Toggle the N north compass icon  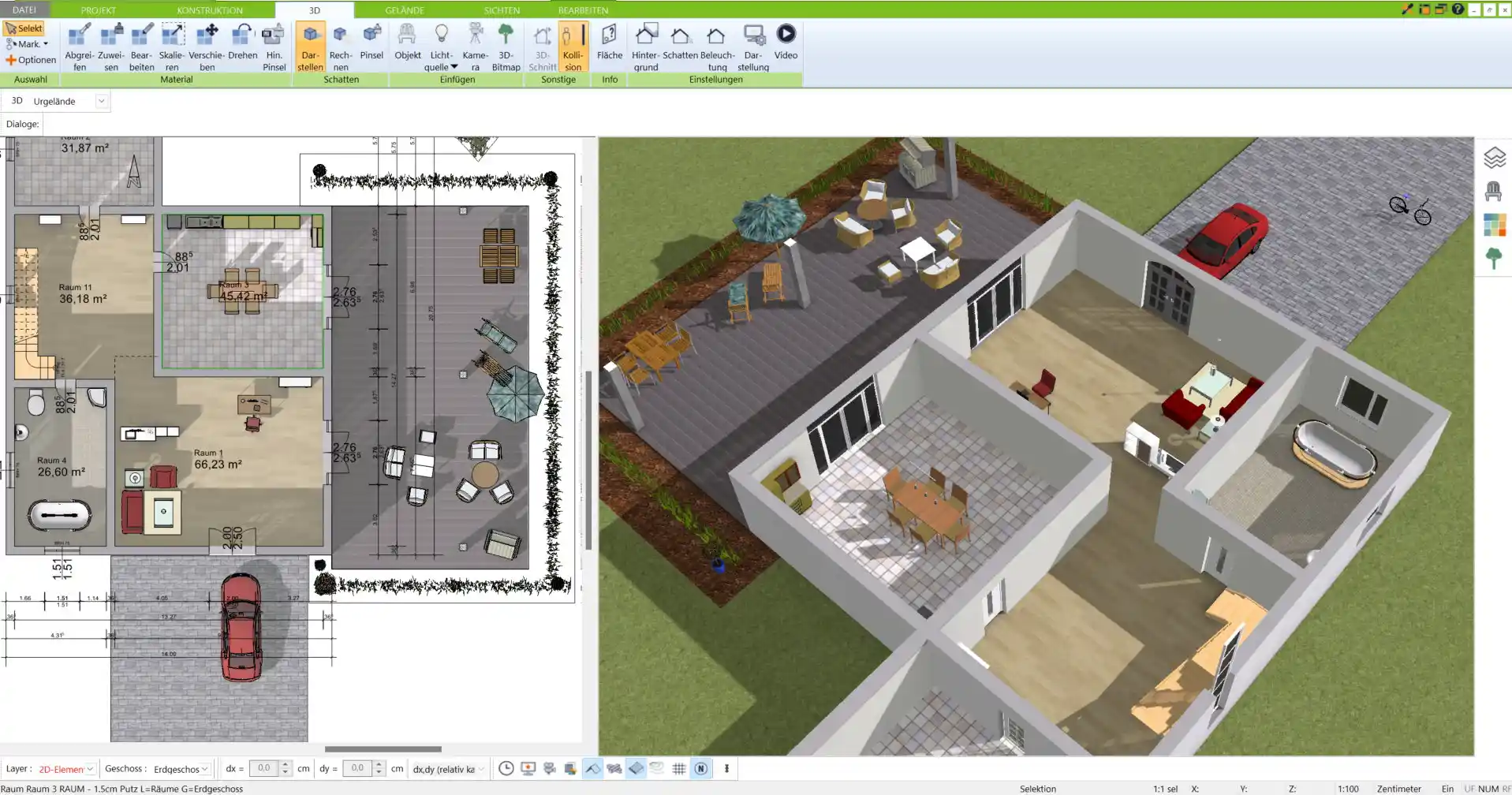pyautogui.click(x=701, y=768)
